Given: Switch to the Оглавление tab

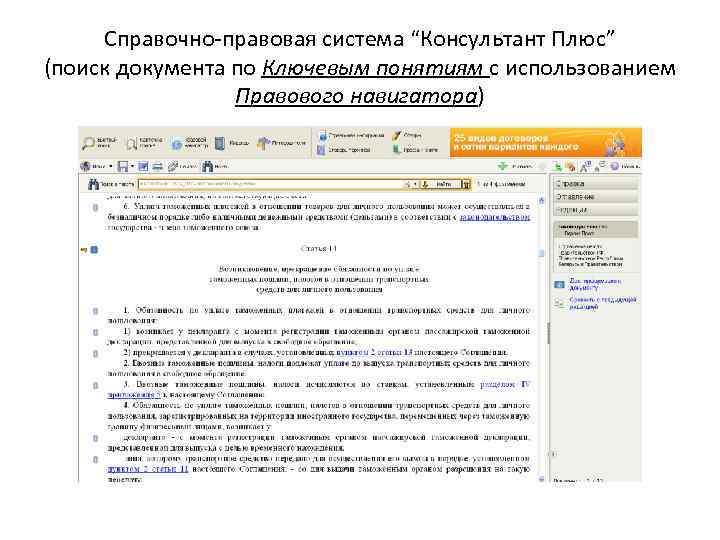Looking at the screenshot, I should (596, 197).
